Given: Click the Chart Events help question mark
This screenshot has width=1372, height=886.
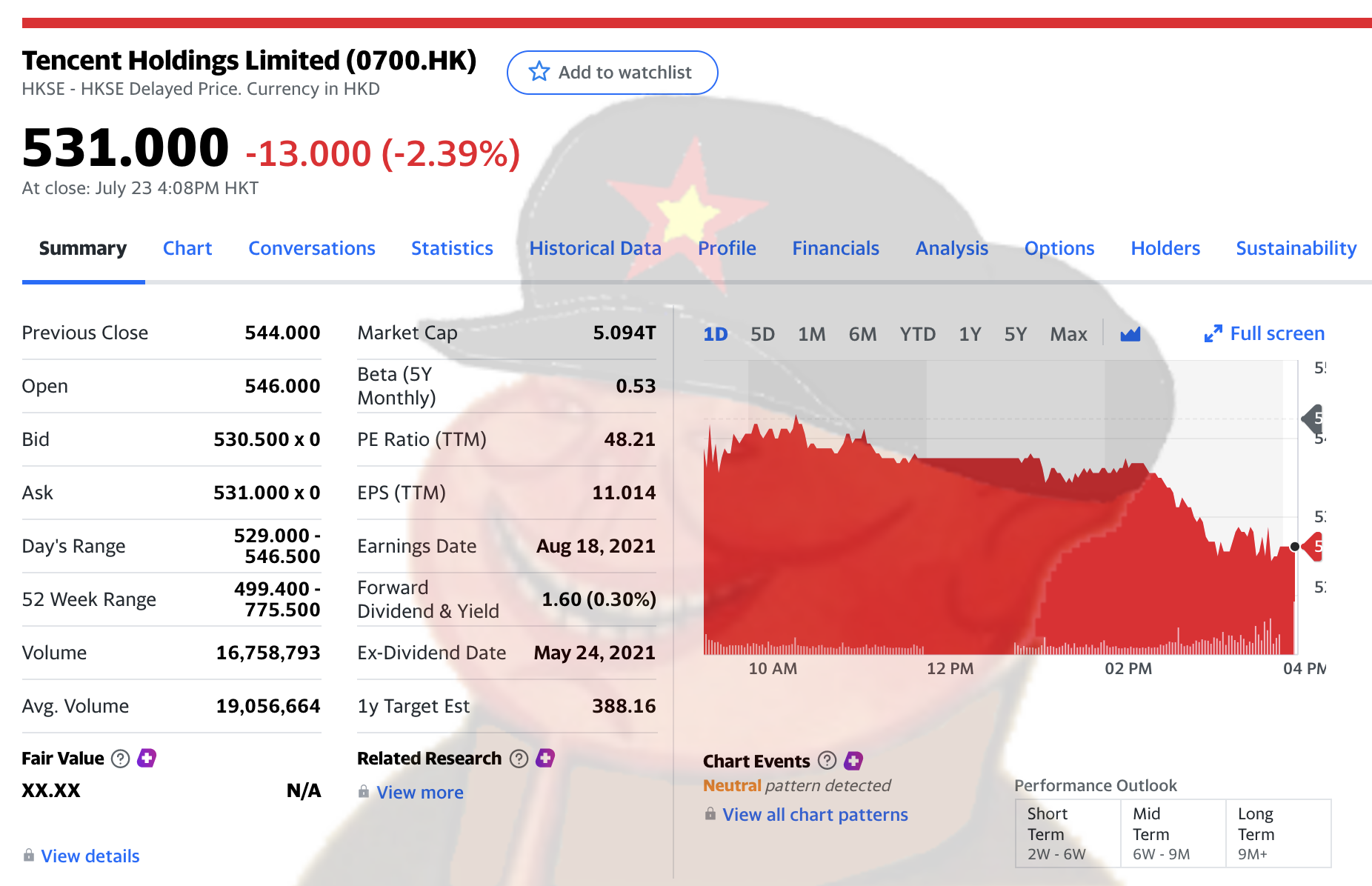Looking at the screenshot, I should [x=827, y=761].
